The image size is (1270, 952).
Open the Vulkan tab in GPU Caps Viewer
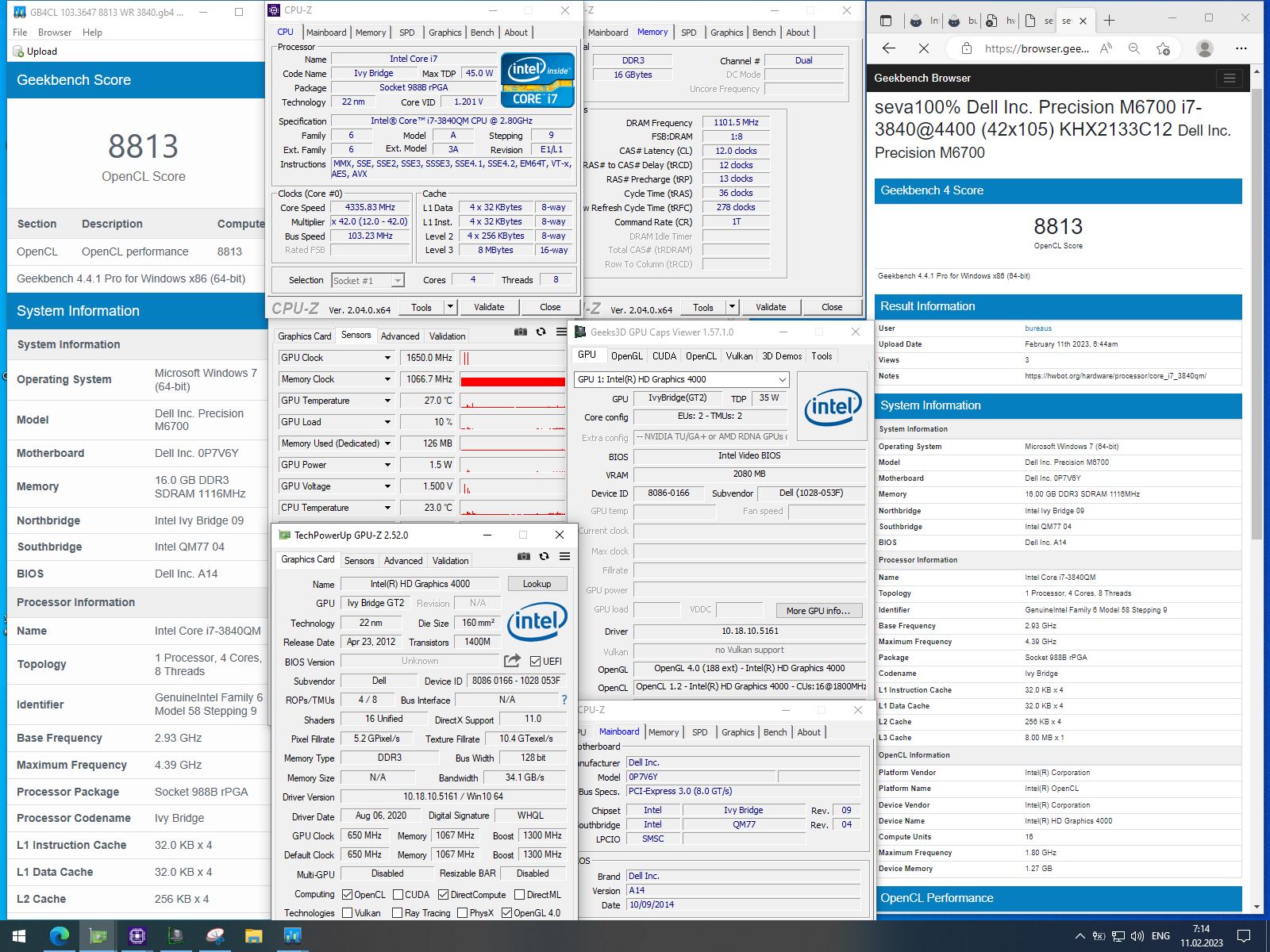[x=739, y=355]
